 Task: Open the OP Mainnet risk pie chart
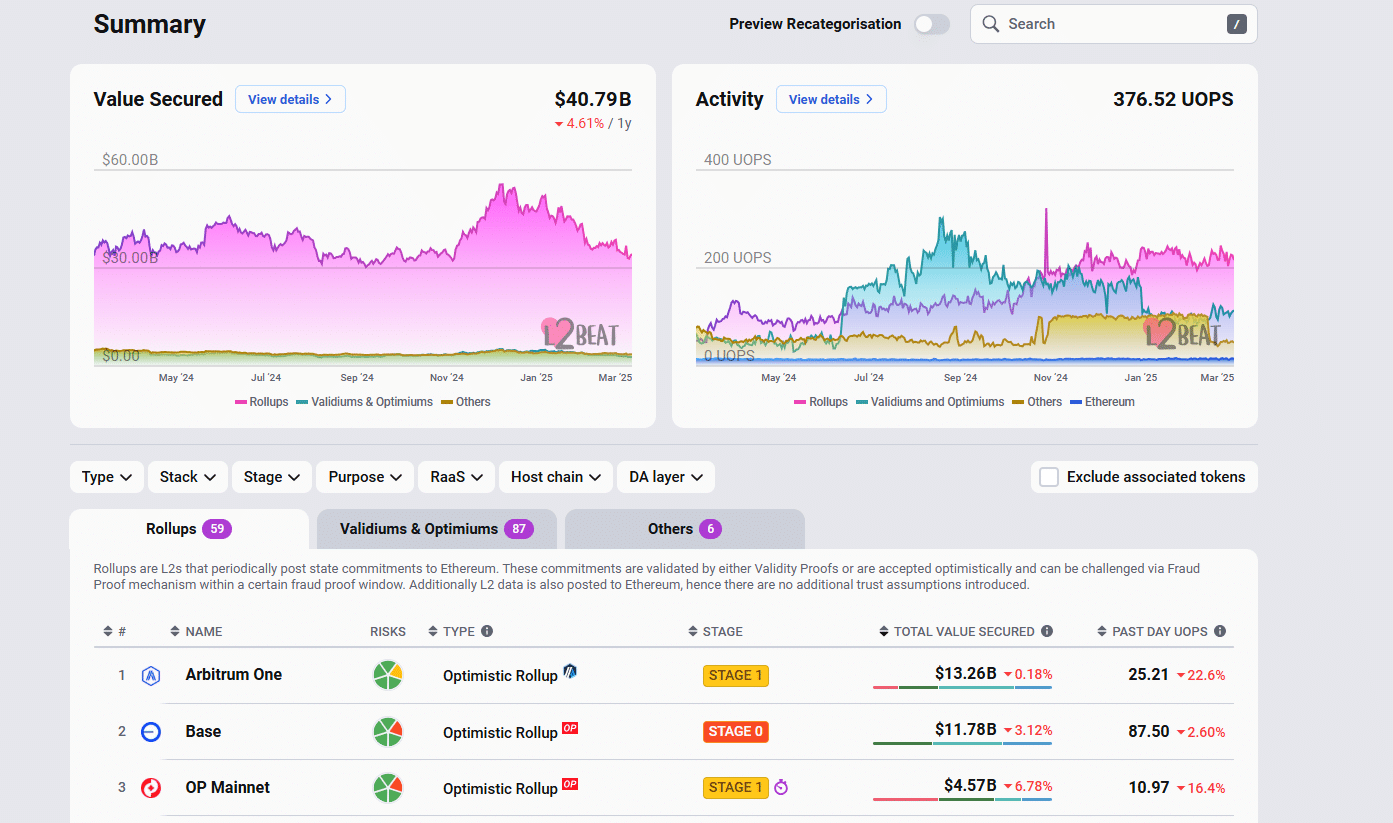point(388,788)
